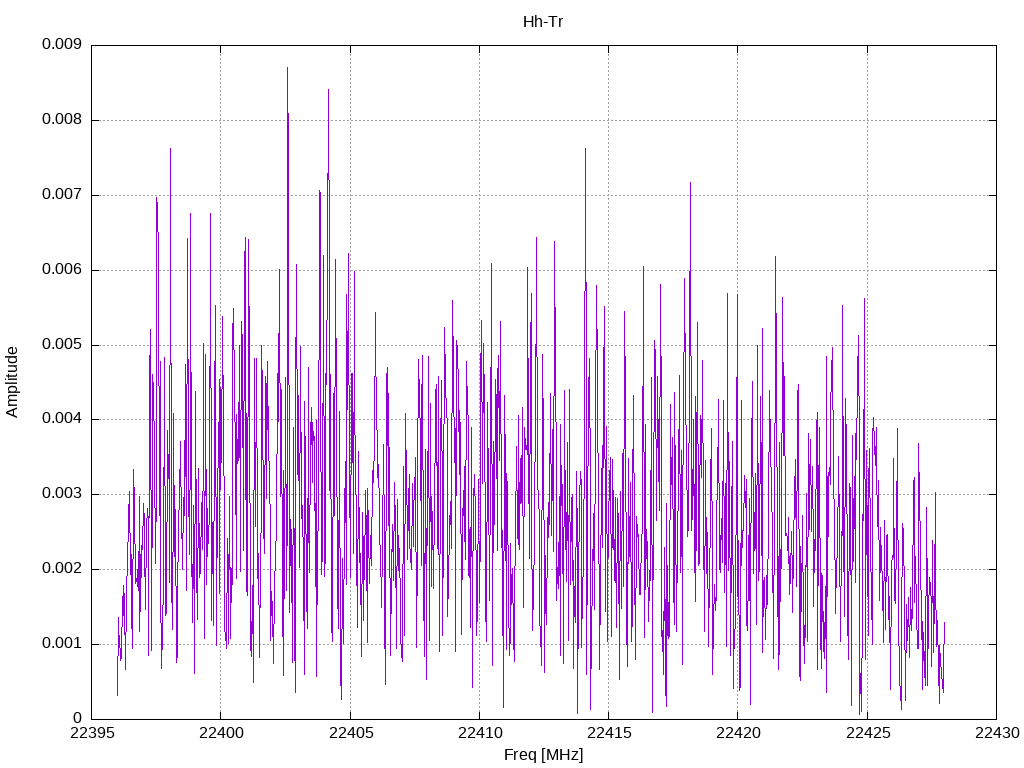
Task: Click the 0.001 y-axis tick label
Action: (x=61, y=643)
